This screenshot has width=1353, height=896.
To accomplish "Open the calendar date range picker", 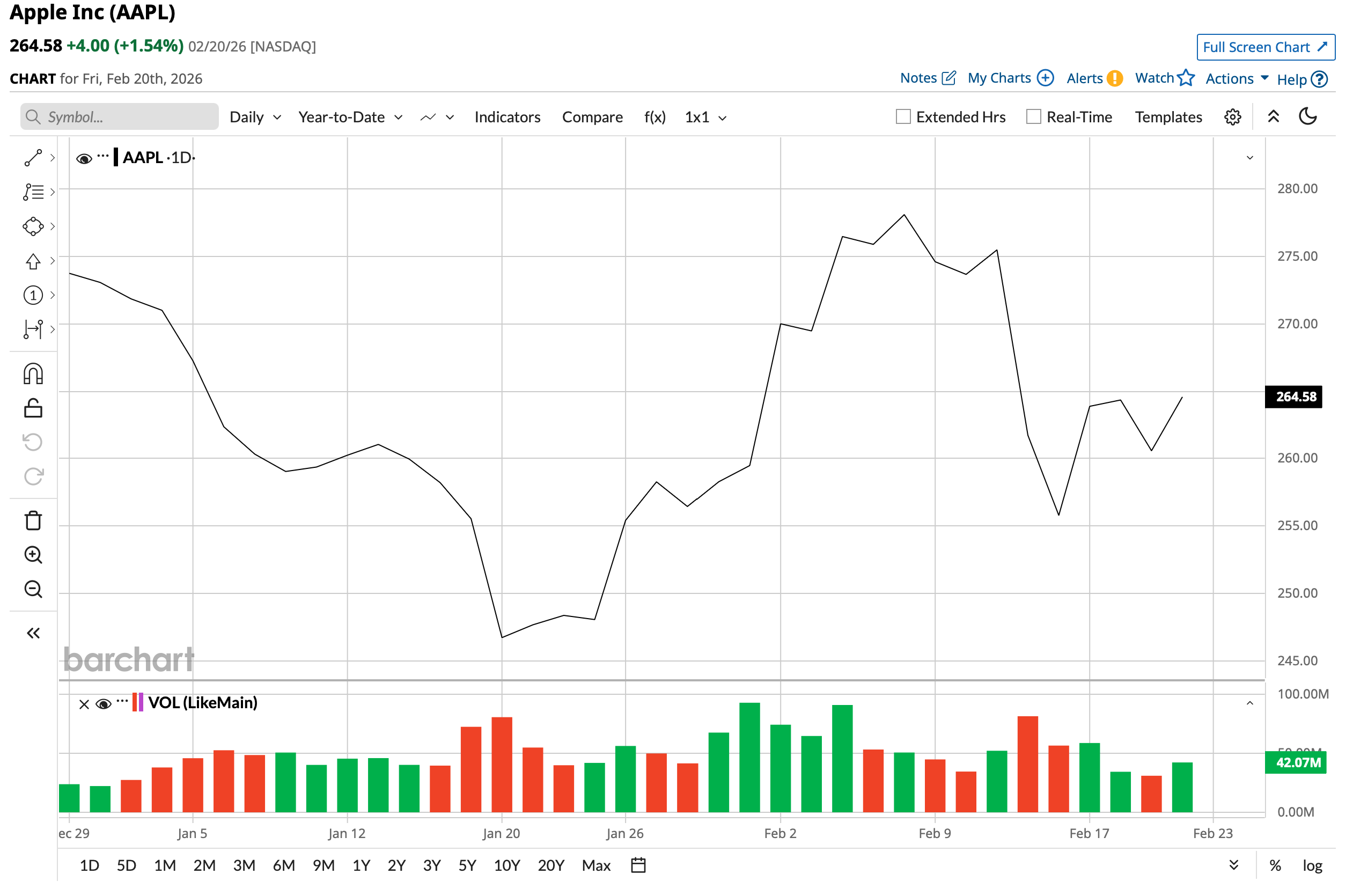I will click(x=638, y=865).
